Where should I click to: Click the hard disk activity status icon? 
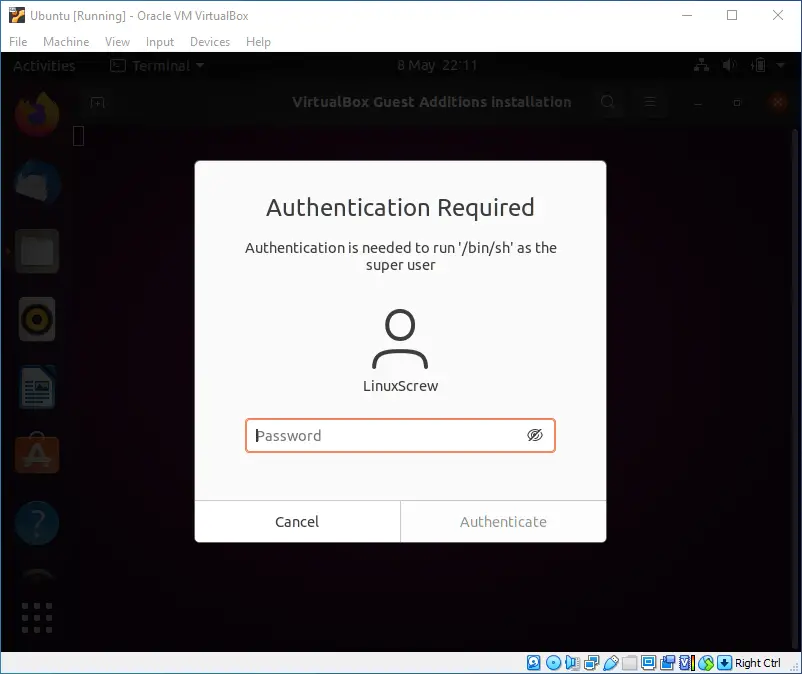pyautogui.click(x=533, y=663)
